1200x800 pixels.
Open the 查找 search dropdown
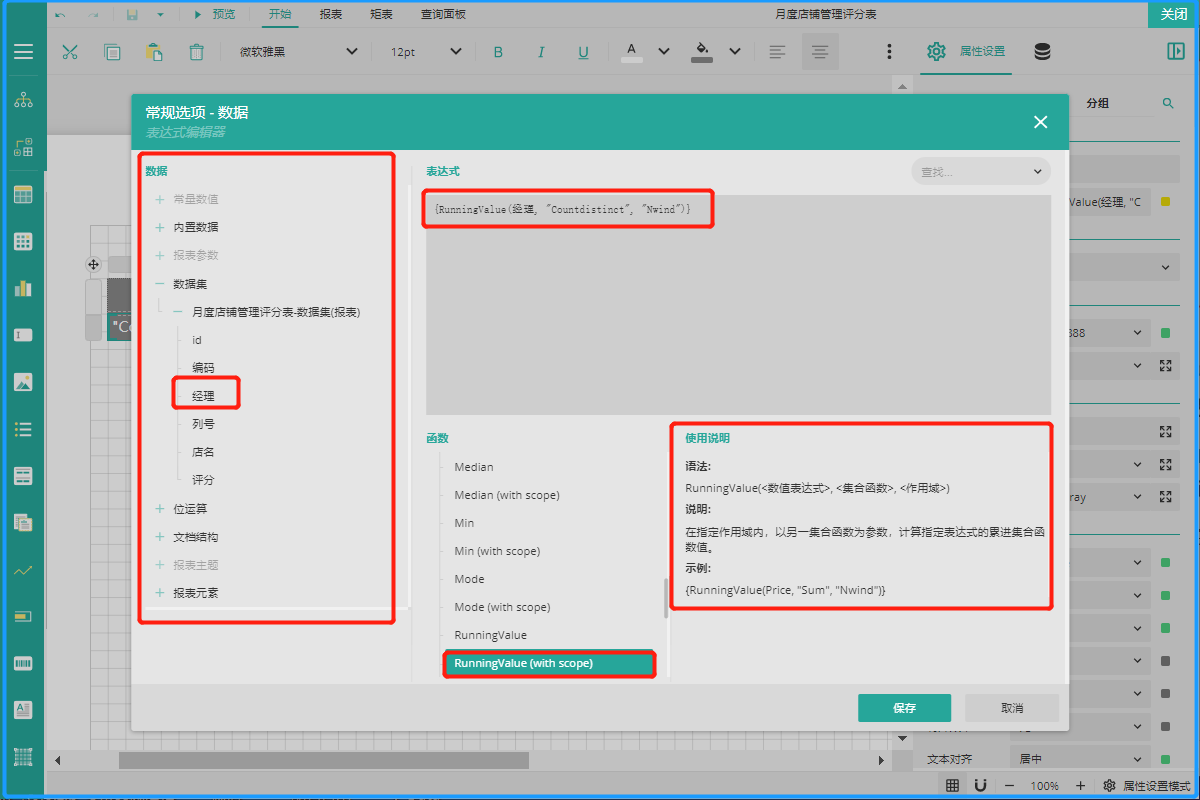(980, 172)
